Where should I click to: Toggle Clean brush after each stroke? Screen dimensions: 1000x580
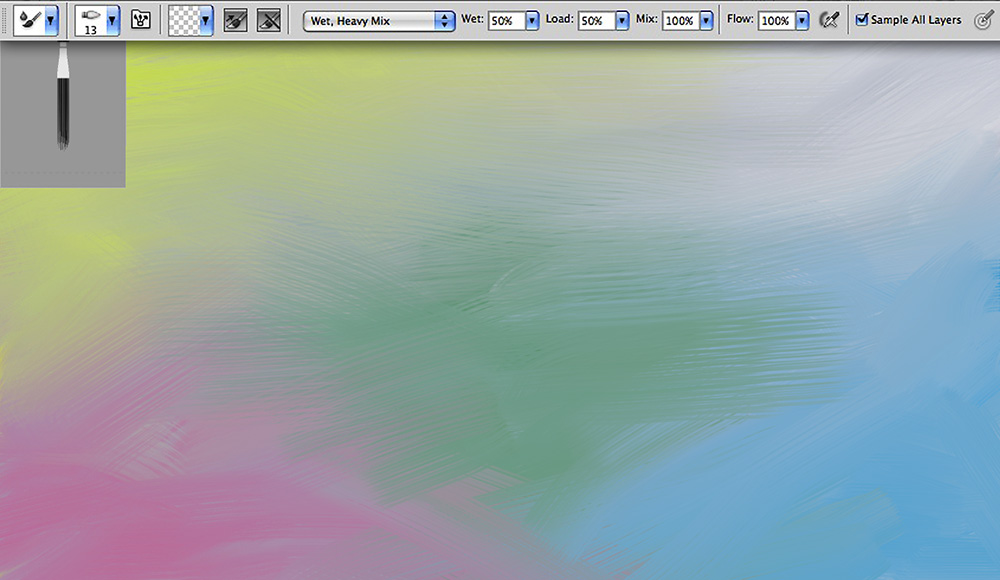(x=268, y=21)
